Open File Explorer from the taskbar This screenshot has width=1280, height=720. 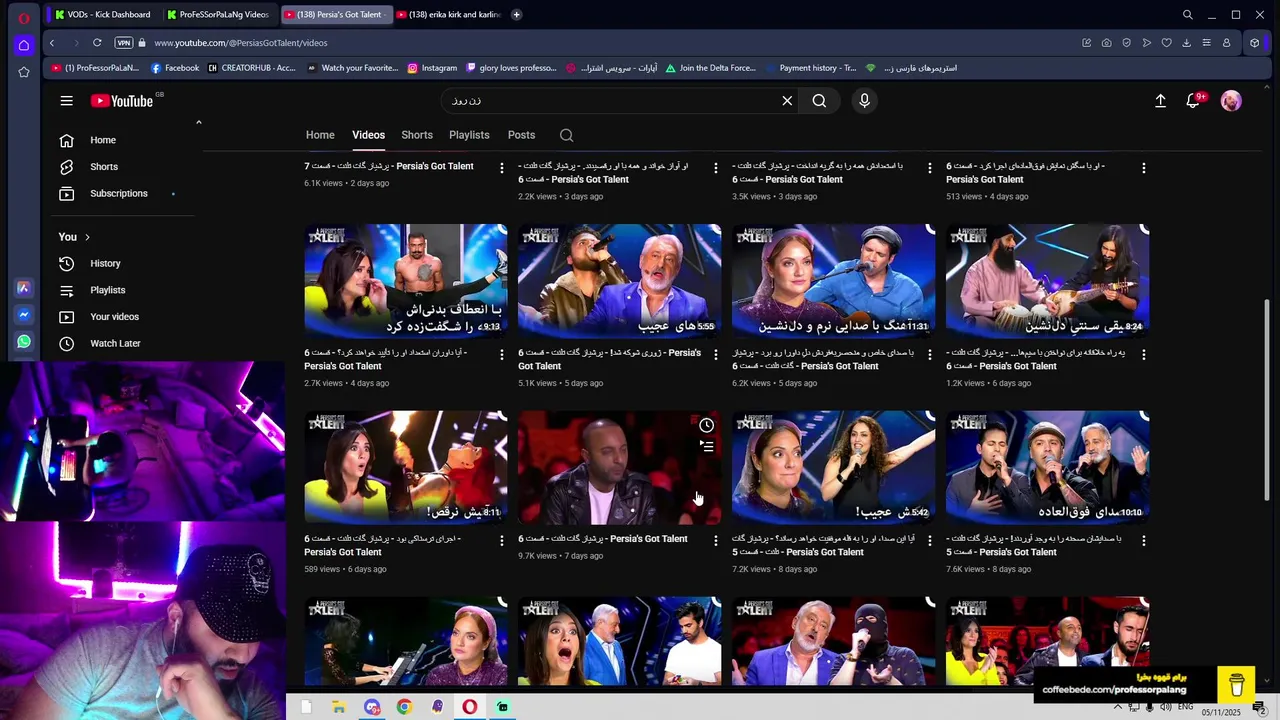[x=339, y=707]
